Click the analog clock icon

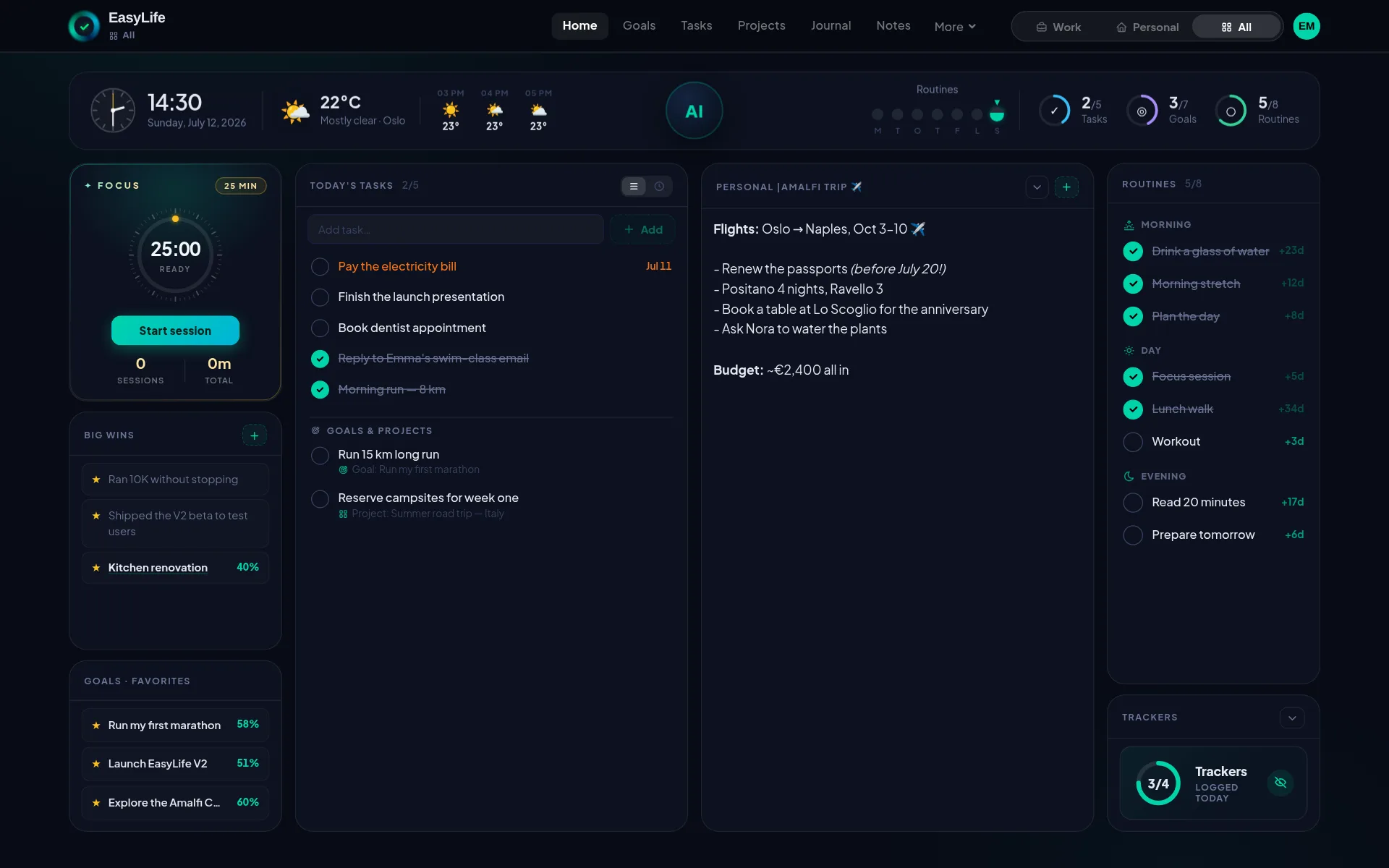[113, 111]
